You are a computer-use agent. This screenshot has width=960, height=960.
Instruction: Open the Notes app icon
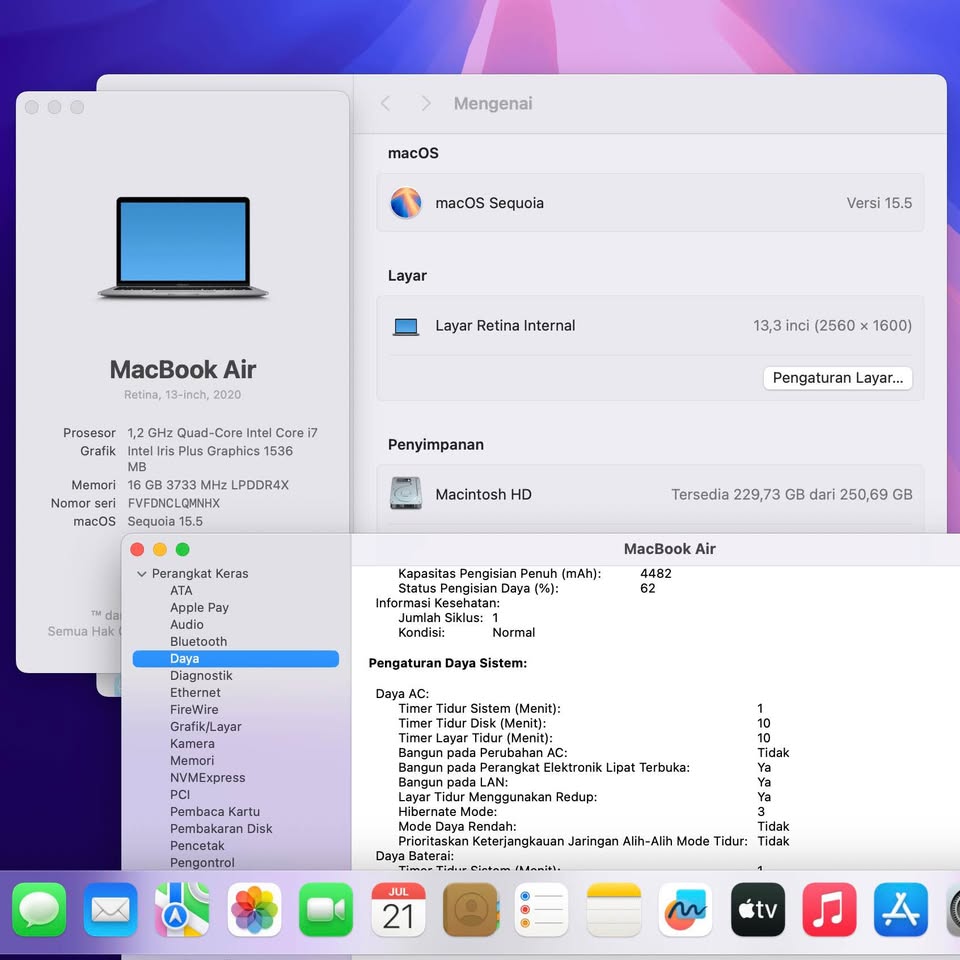[613, 909]
